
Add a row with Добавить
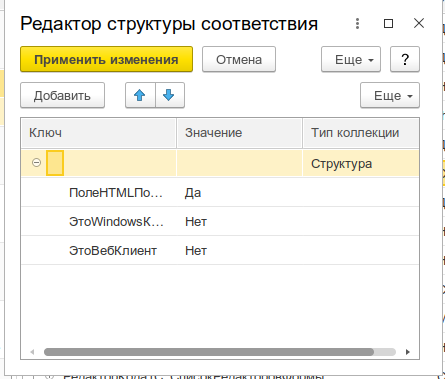tap(62, 95)
